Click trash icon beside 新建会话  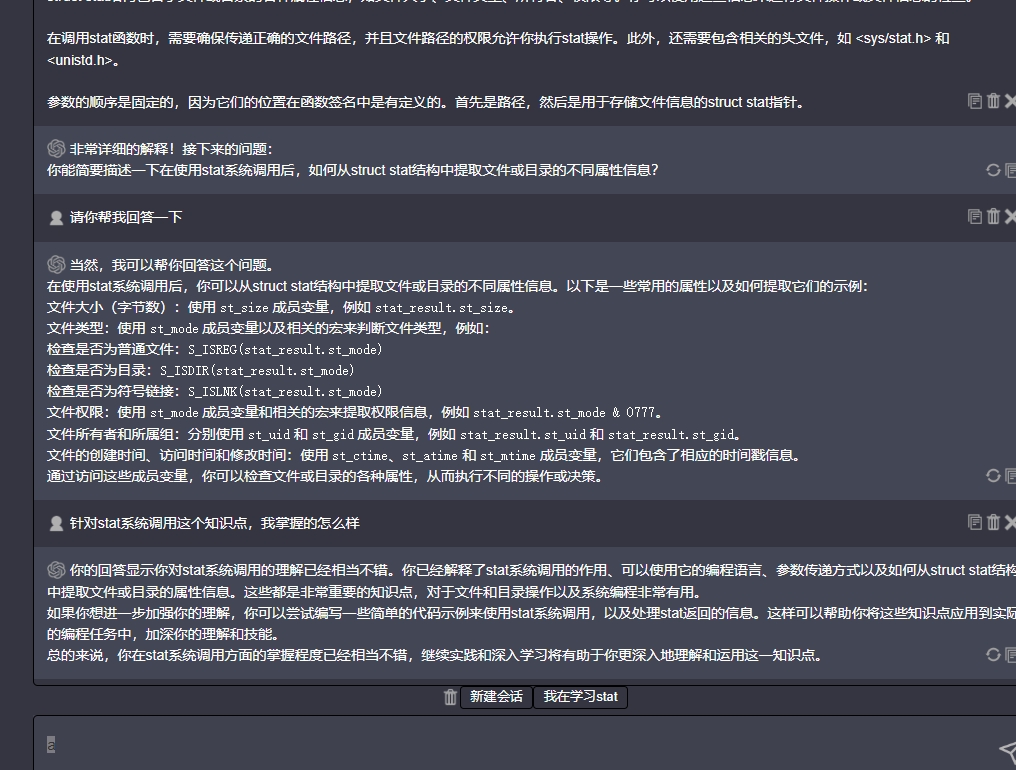click(x=450, y=697)
